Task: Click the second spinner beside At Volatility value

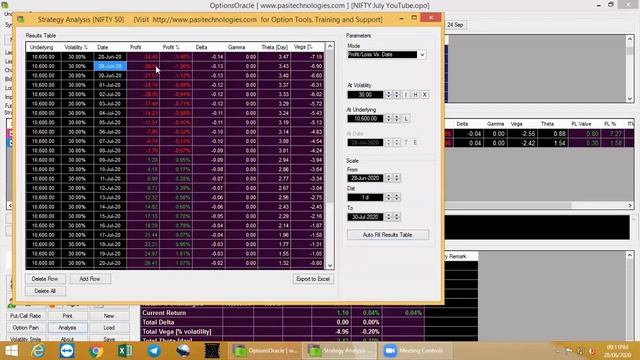Action: [x=396, y=95]
